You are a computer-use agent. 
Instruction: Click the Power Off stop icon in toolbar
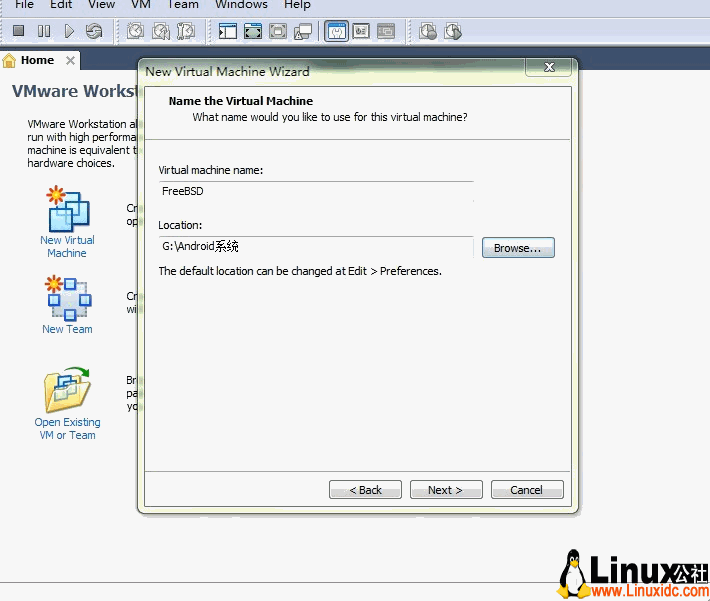tap(18, 31)
